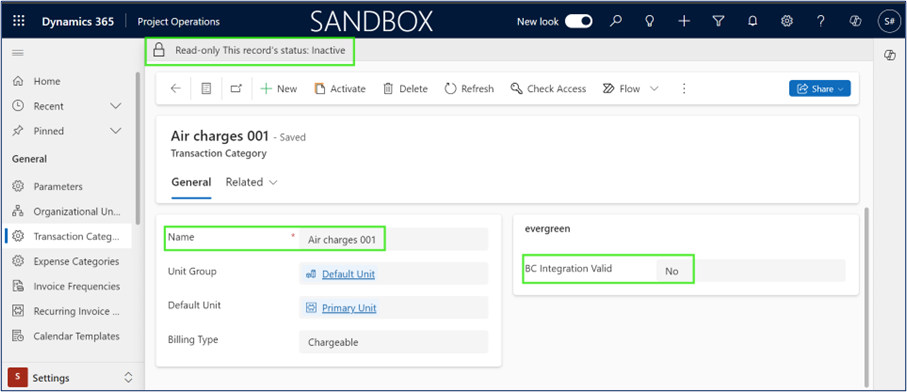907x392 pixels.
Task: Open Calendar Templates in the sidebar
Action: [68, 336]
